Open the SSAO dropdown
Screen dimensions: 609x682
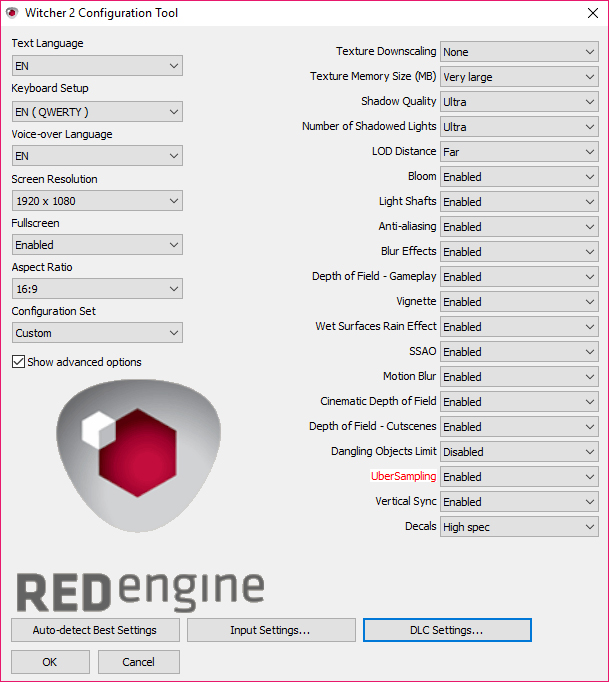click(x=519, y=352)
